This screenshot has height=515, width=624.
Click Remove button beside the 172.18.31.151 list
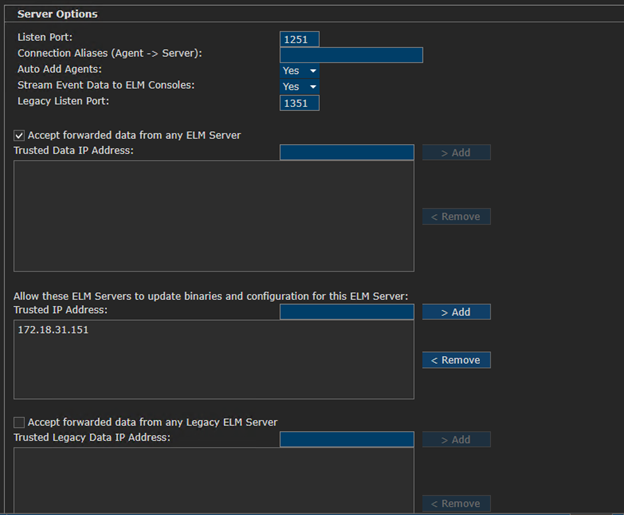(456, 360)
